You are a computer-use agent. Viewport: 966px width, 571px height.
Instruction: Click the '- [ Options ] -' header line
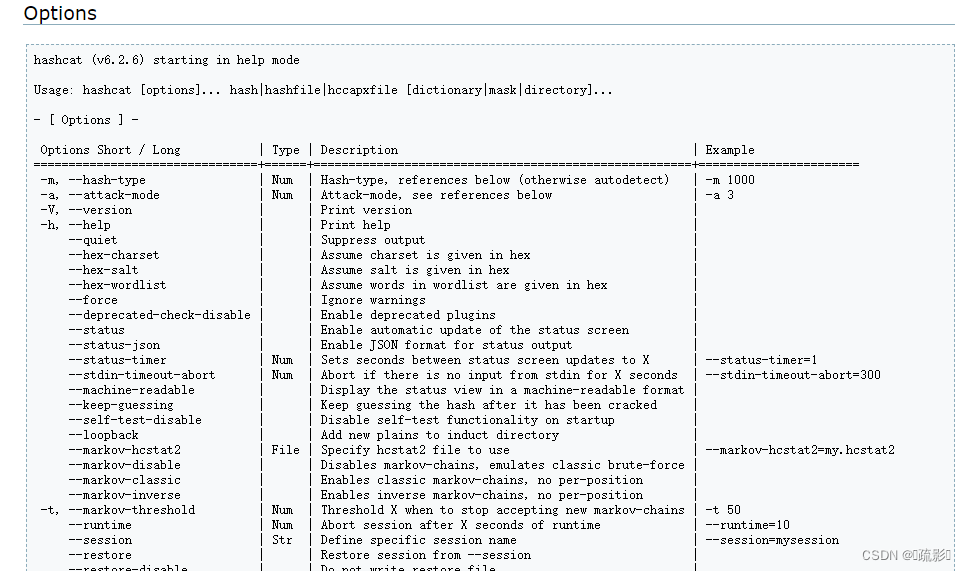coord(86,120)
